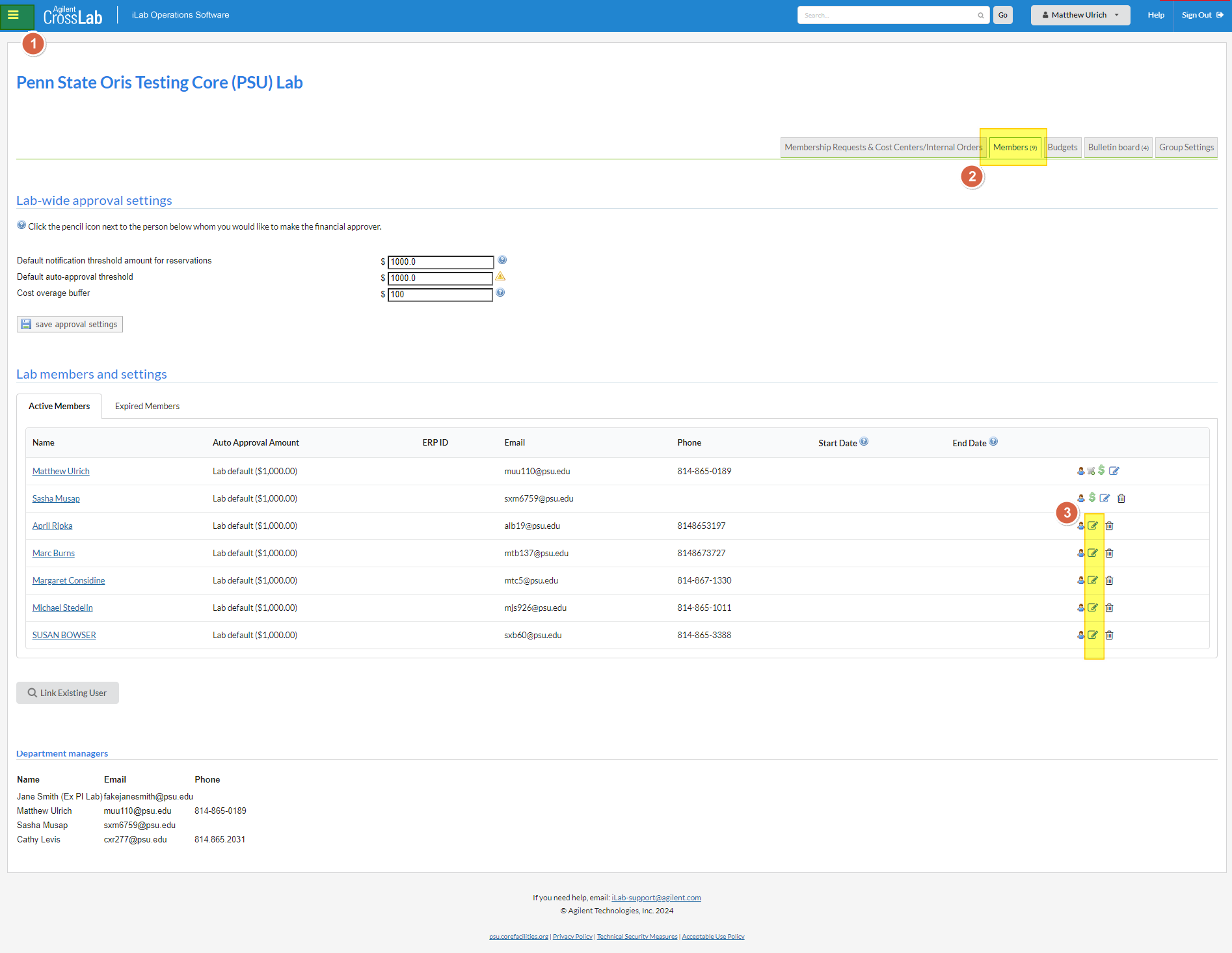Click the edit pencil icon for Matthew Ulrich
Image resolution: width=1232 pixels, height=953 pixels.
click(1114, 471)
